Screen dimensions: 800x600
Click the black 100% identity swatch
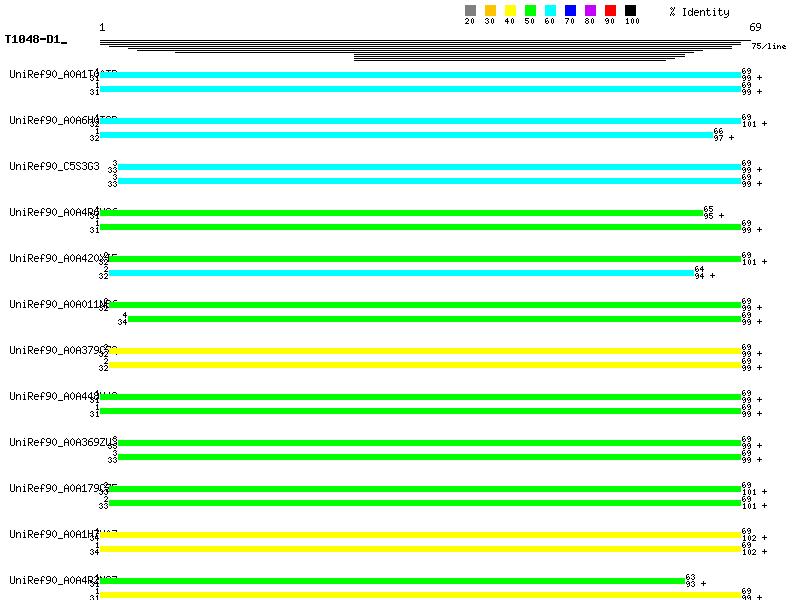[630, 11]
